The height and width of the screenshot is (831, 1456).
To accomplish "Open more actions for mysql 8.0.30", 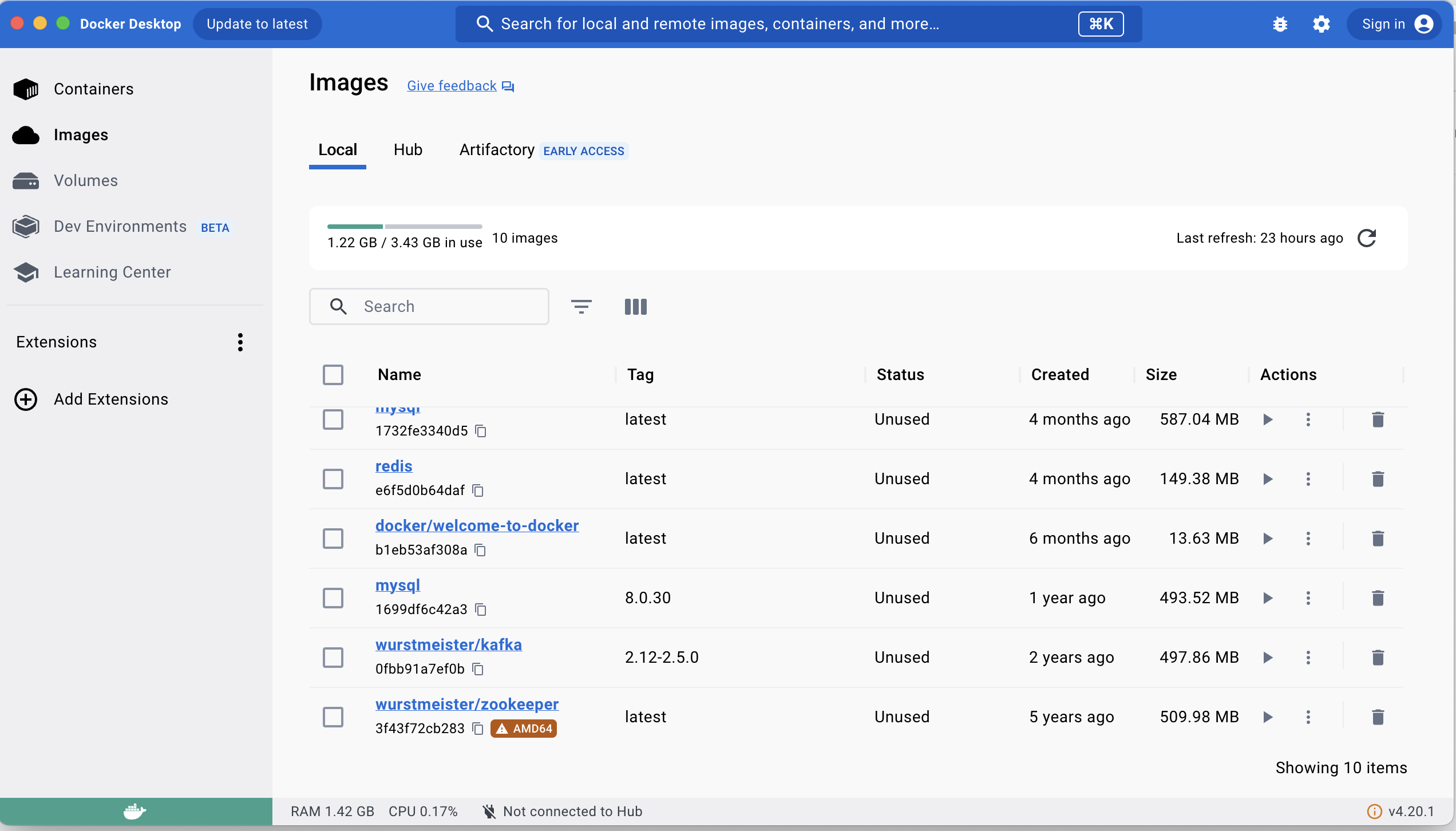I will (1308, 597).
